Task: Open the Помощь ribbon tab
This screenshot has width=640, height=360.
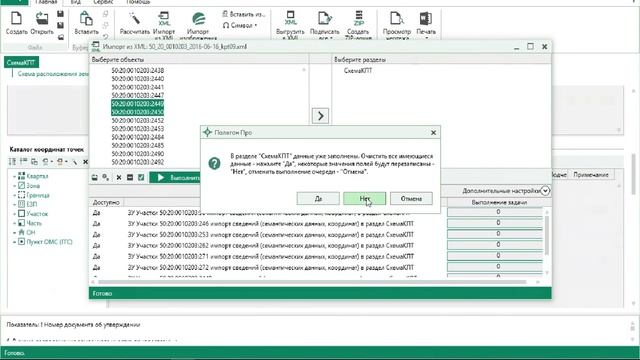Action: (138, 2)
